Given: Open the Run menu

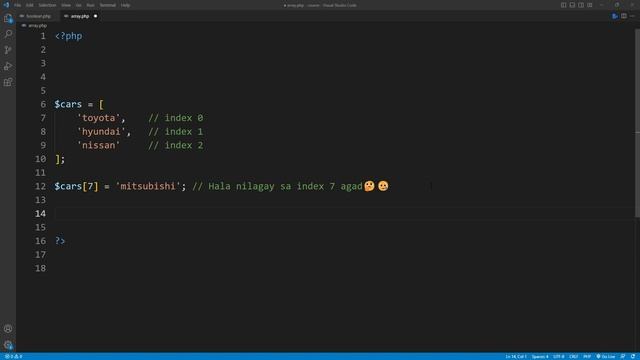Looking at the screenshot, I should point(90,5).
